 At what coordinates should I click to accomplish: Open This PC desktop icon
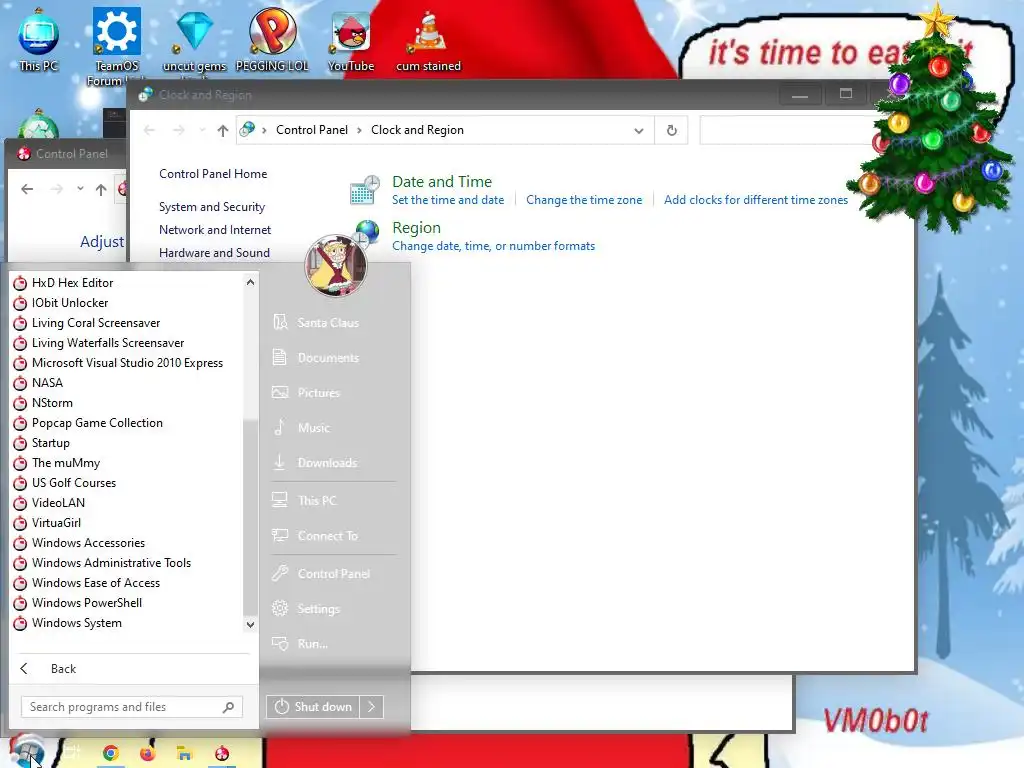pyautogui.click(x=39, y=39)
